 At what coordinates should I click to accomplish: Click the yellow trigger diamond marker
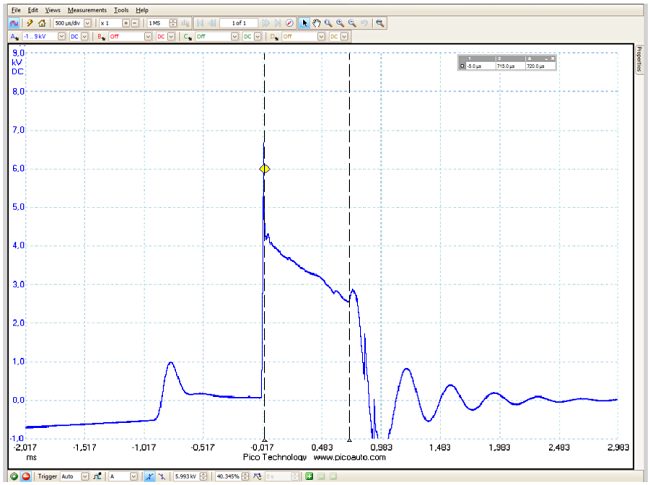[264, 169]
